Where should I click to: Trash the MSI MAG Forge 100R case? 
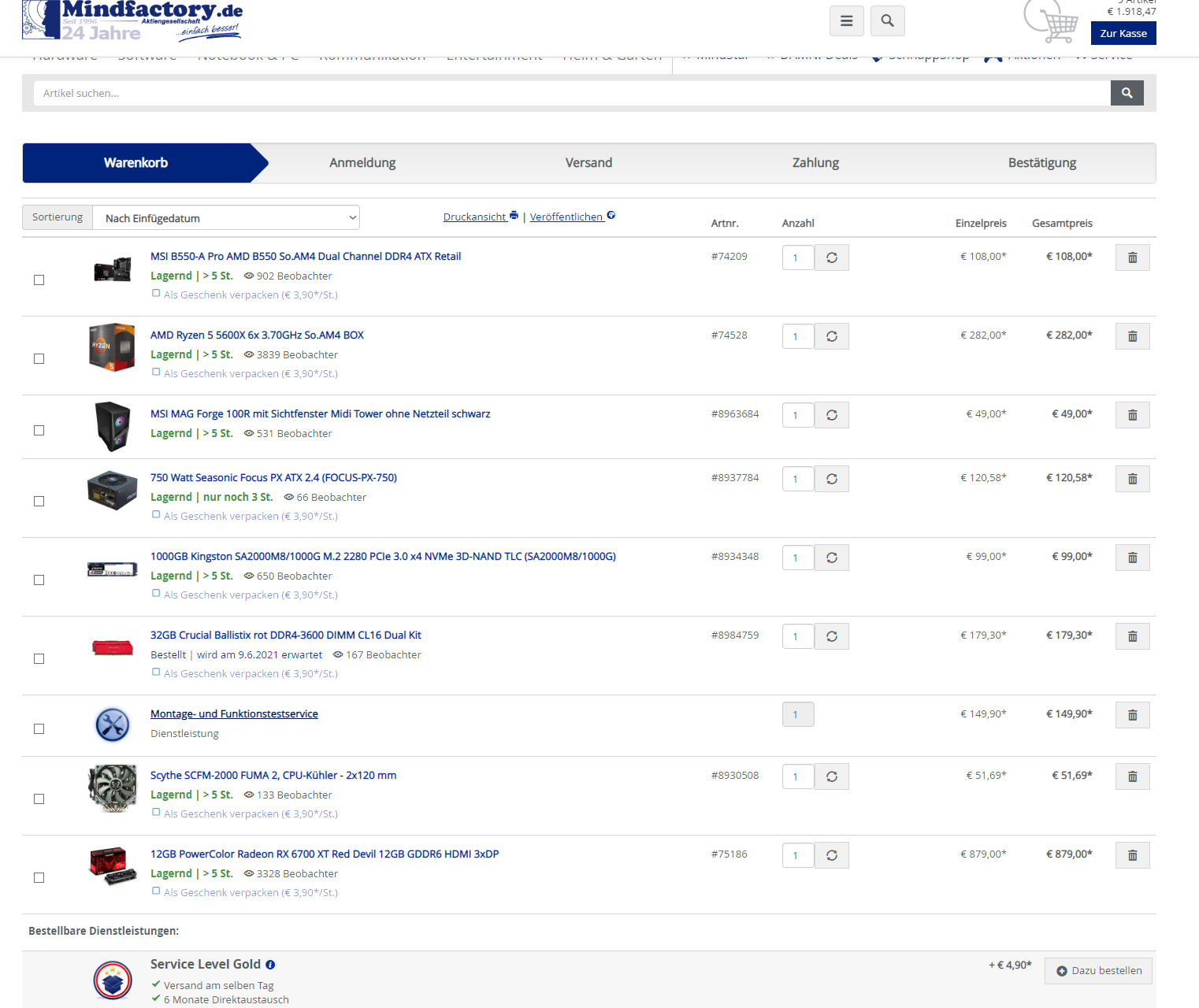tap(1133, 415)
